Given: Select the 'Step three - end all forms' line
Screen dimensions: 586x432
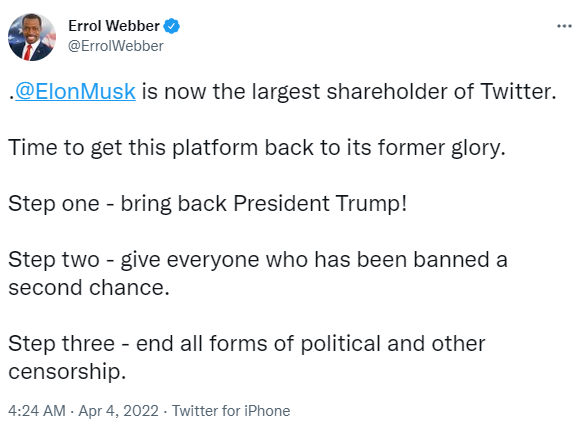Looking at the screenshot, I should (x=247, y=343).
